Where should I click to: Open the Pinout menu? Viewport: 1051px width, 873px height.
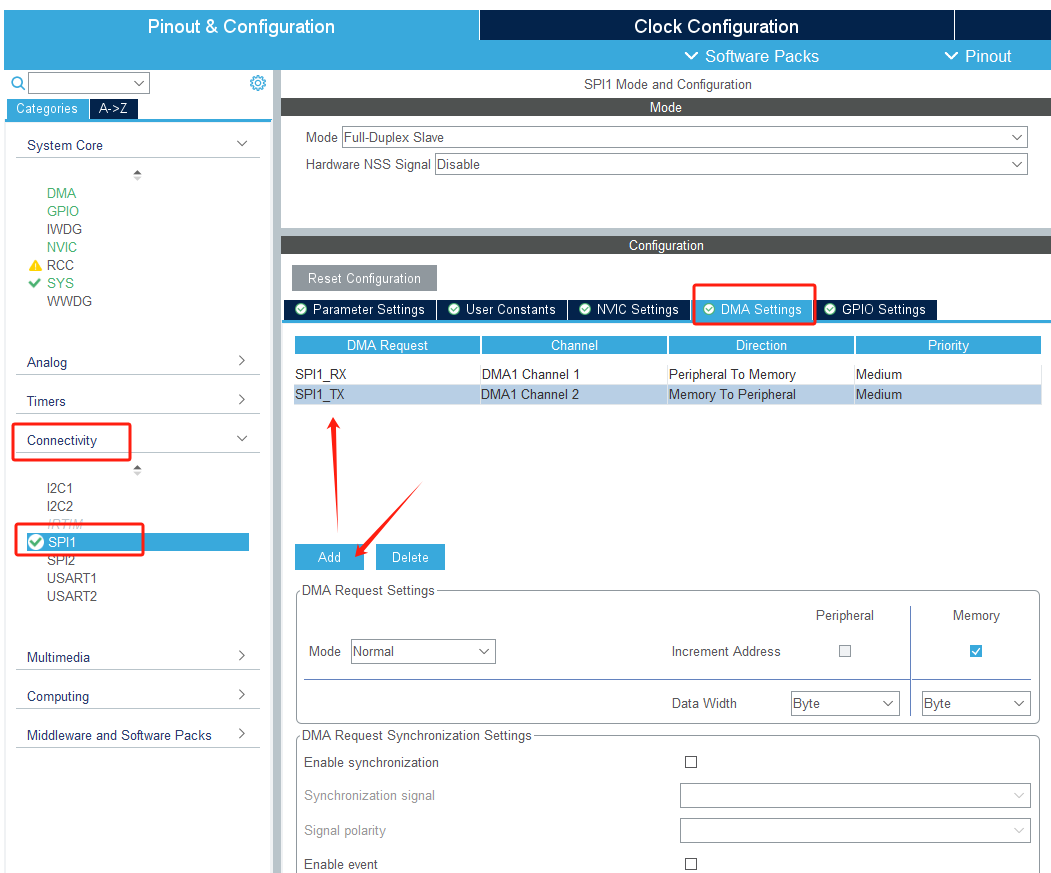point(978,56)
